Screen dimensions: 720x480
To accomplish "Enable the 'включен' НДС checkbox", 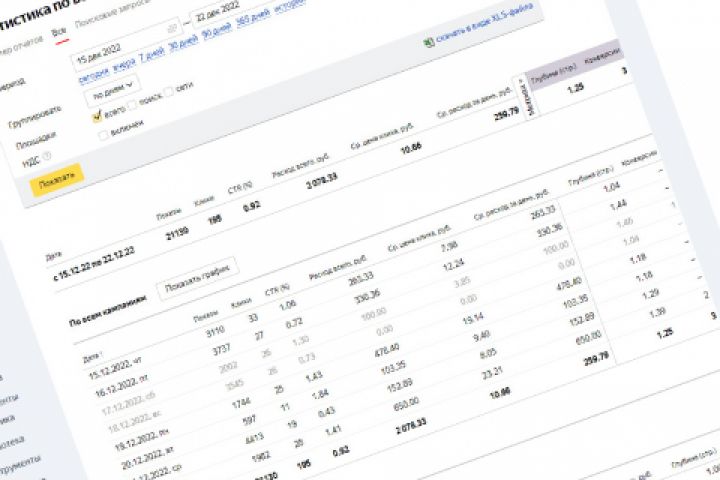I will (103, 134).
